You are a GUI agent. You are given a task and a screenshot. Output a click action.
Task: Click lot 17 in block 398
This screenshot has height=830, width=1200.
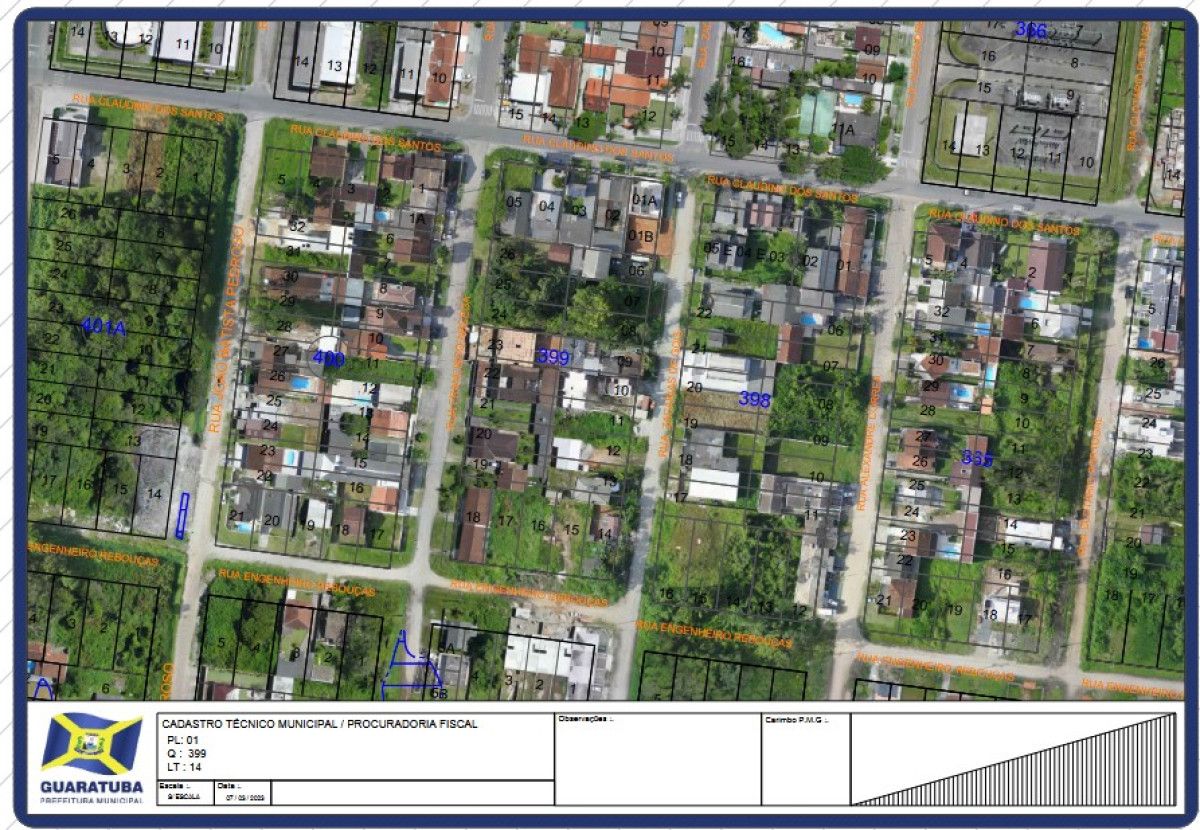[681, 497]
